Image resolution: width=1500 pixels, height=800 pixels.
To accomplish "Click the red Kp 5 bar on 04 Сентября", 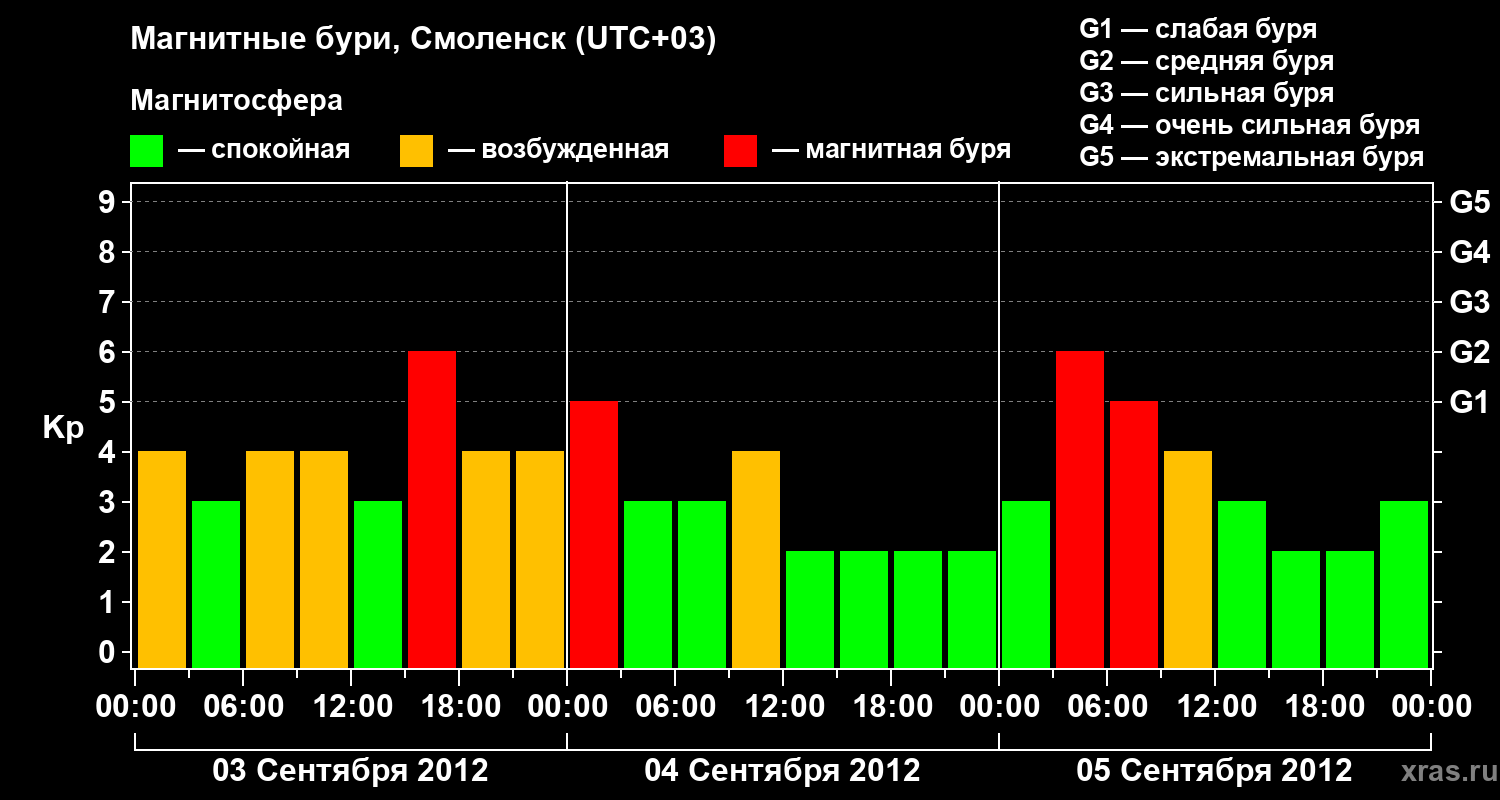I will [x=594, y=535].
